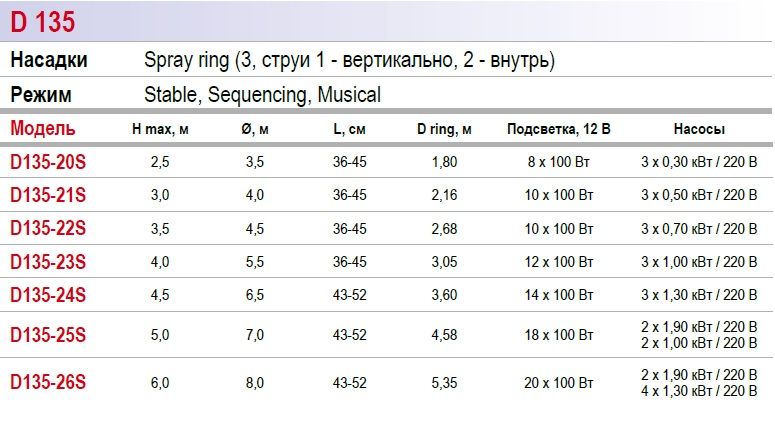Select the 5,35 D ring value

[444, 383]
